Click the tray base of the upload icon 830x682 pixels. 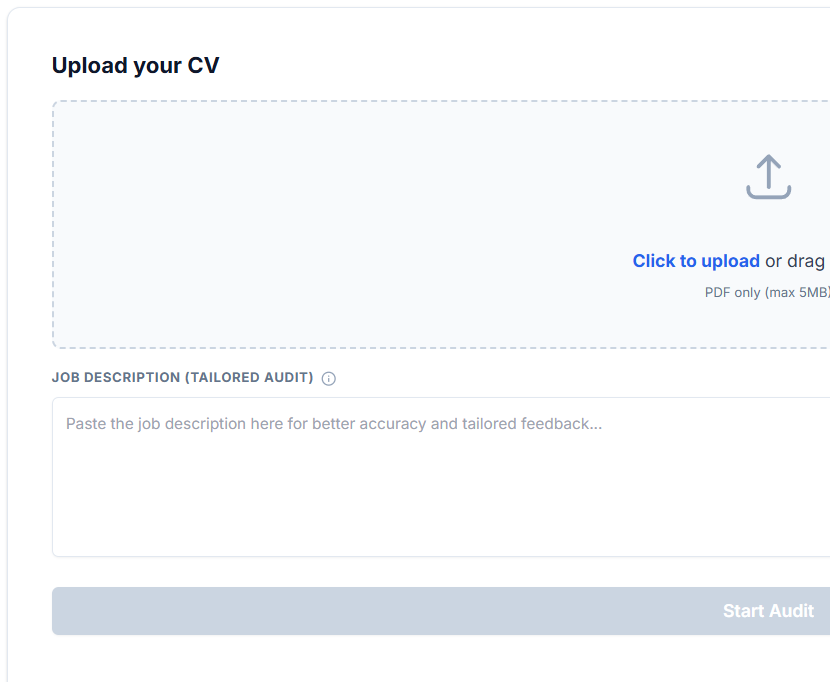(x=768, y=194)
